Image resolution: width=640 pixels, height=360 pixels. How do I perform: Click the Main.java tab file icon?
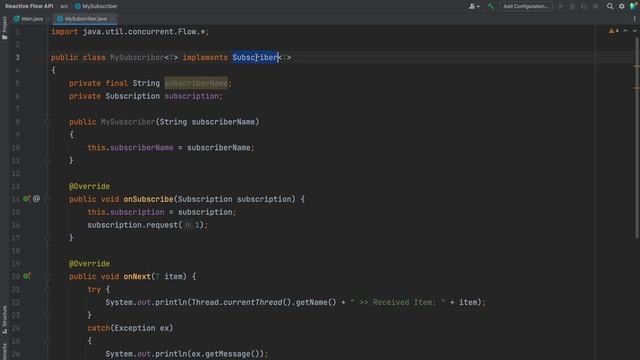pyautogui.click(x=17, y=19)
